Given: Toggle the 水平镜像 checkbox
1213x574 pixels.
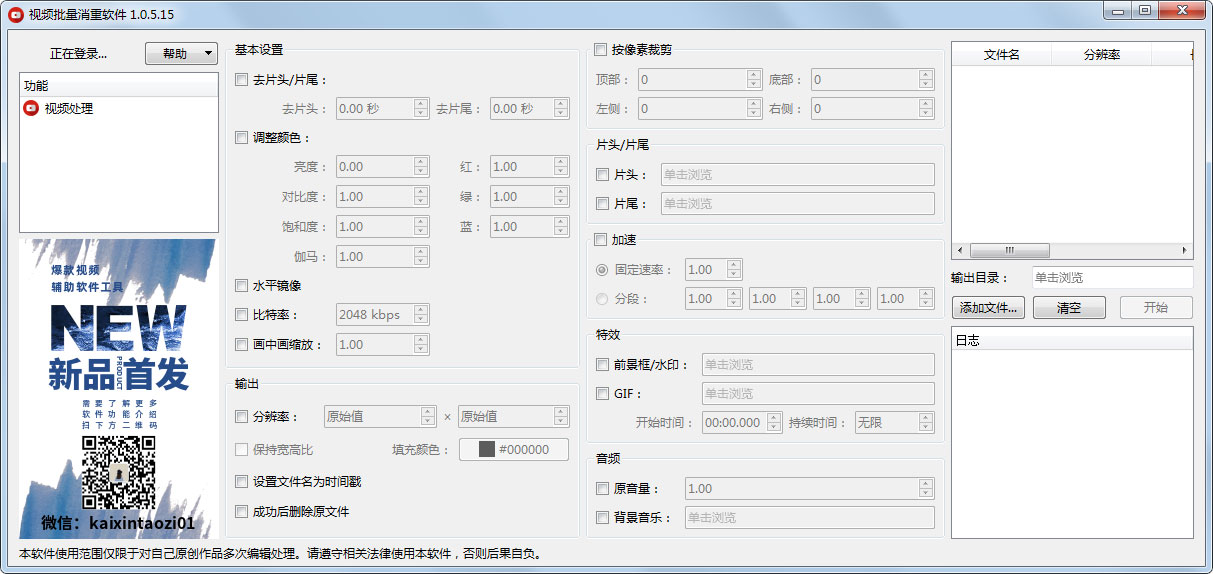Looking at the screenshot, I should [241, 286].
